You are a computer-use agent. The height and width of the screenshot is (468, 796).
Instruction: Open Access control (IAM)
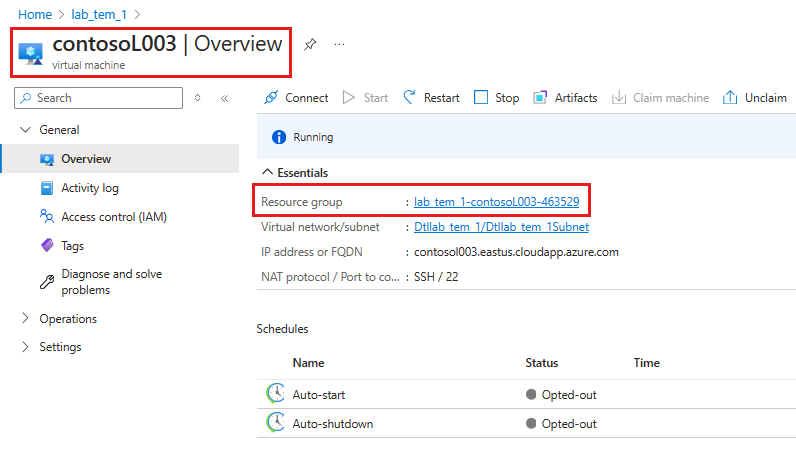(113, 216)
